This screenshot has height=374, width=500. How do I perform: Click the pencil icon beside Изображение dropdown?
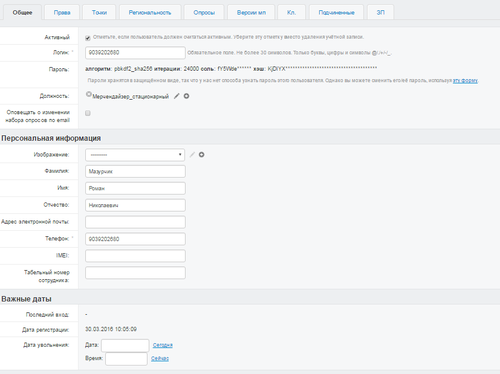tap(192, 155)
